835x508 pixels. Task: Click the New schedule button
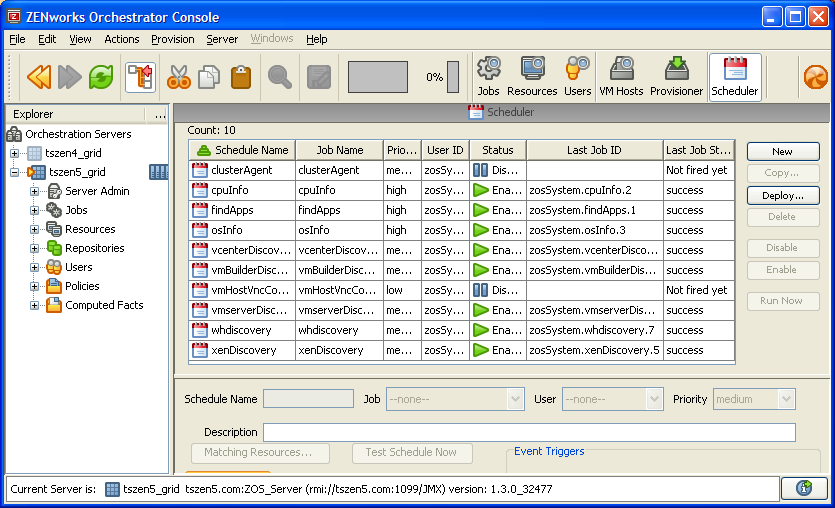click(782, 151)
